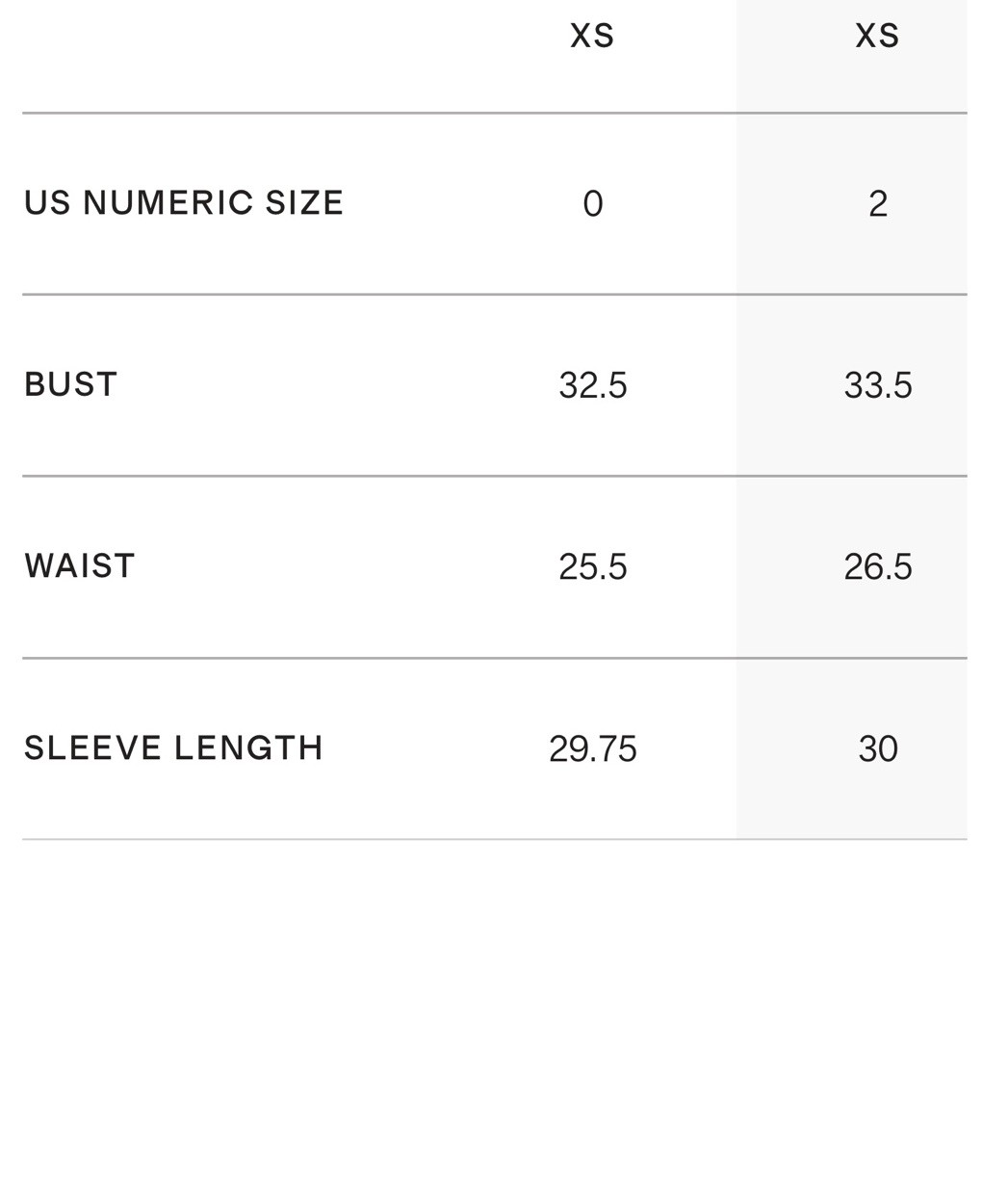Click the sleeve length value 29.75
The width and height of the screenshot is (1008, 1178).
(x=593, y=748)
